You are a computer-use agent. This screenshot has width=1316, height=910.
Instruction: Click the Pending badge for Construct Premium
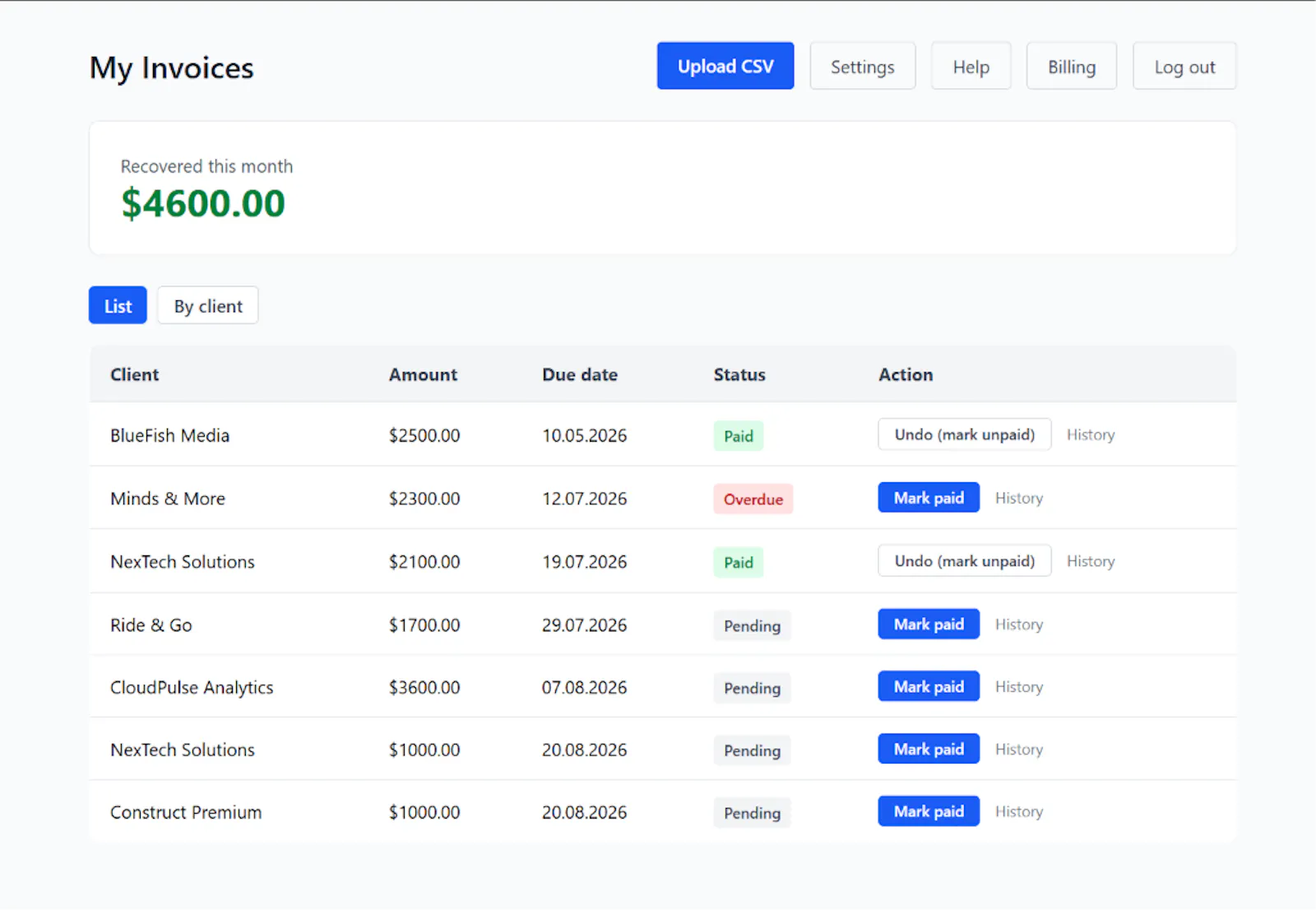752,814
